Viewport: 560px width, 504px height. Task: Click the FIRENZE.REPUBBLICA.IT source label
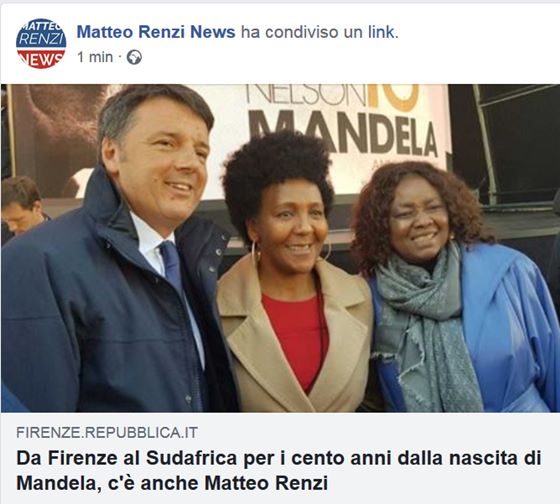107,433
